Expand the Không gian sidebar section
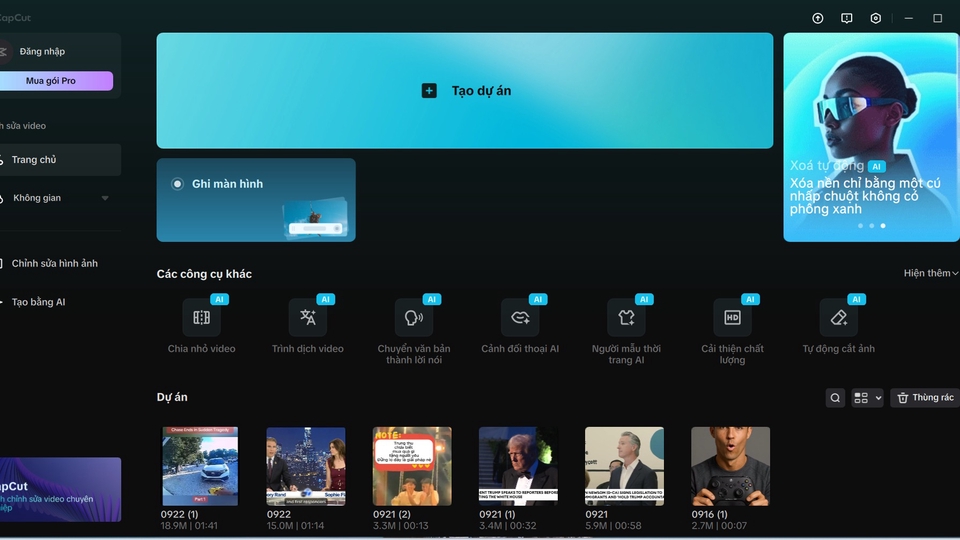Image resolution: width=960 pixels, height=540 pixels. coord(105,198)
